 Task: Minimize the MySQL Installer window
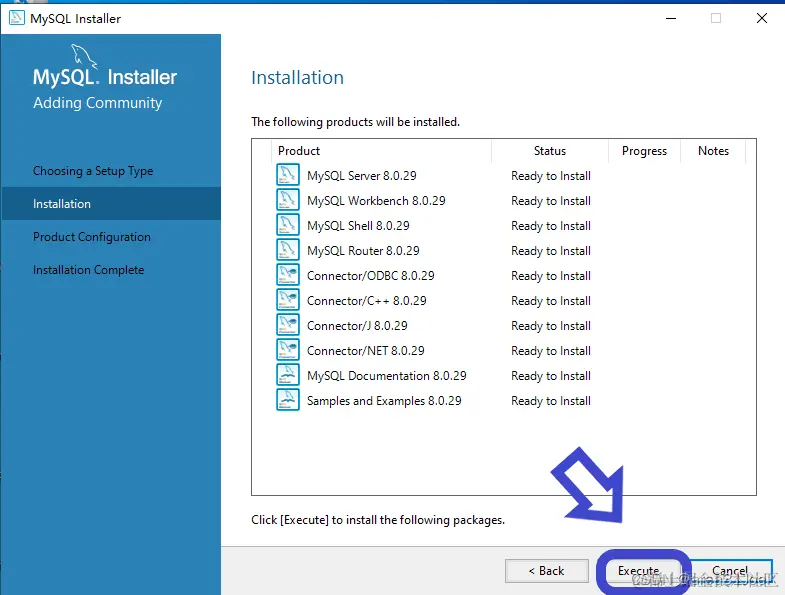671,19
